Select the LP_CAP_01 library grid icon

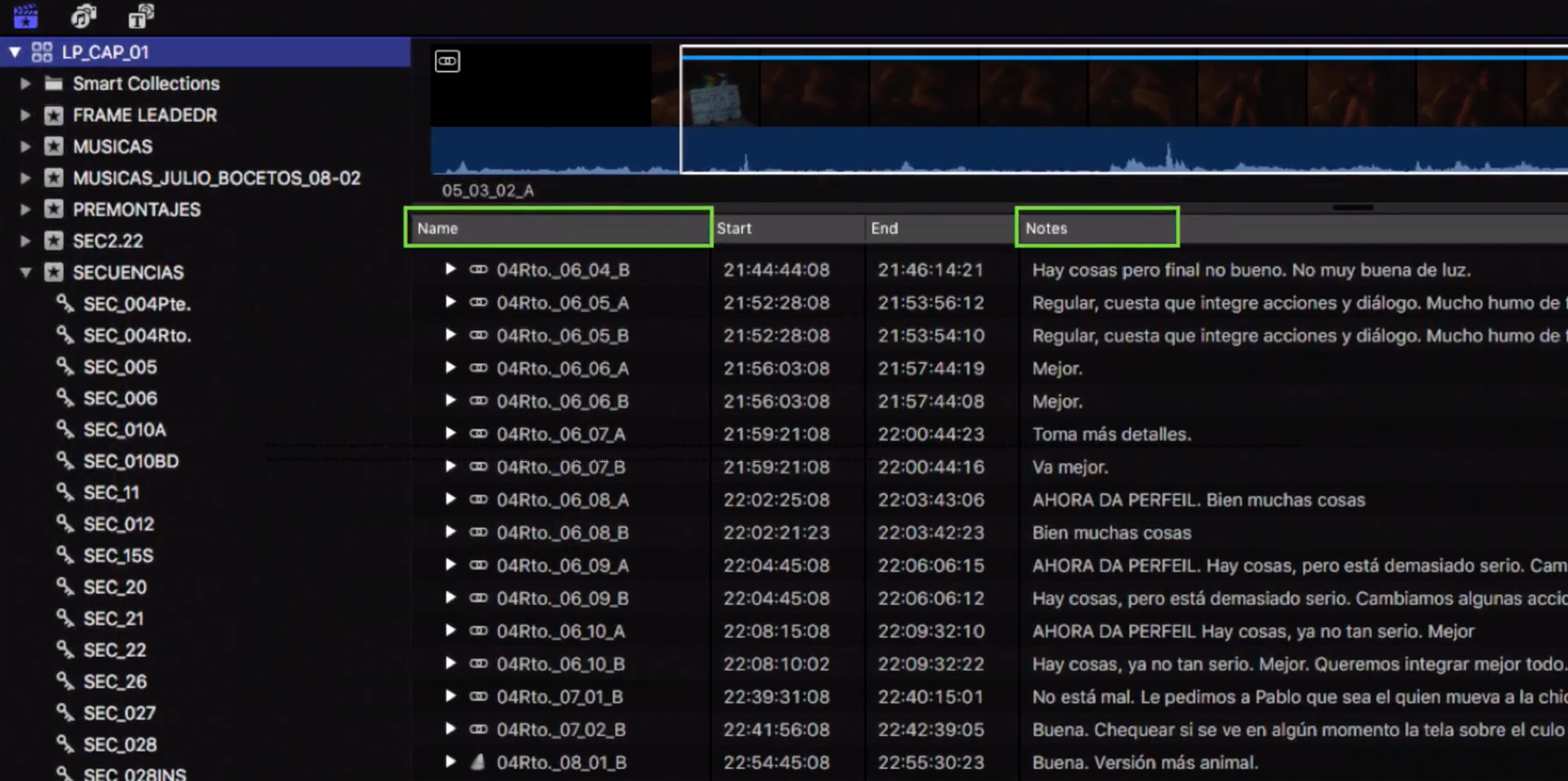(41, 52)
